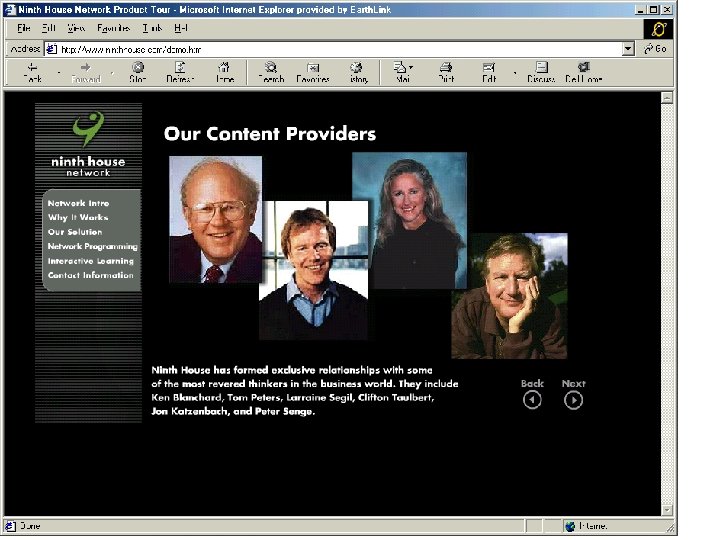Click the status bar page icon beside Done

click(10, 526)
